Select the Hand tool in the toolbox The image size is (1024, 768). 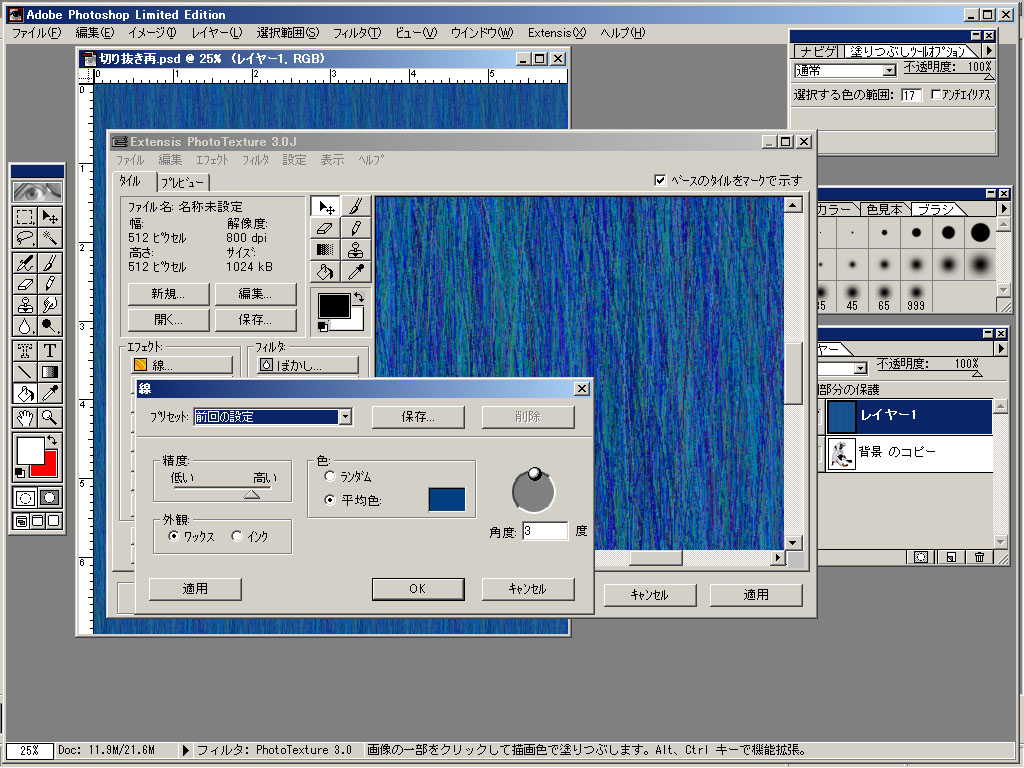pos(26,417)
